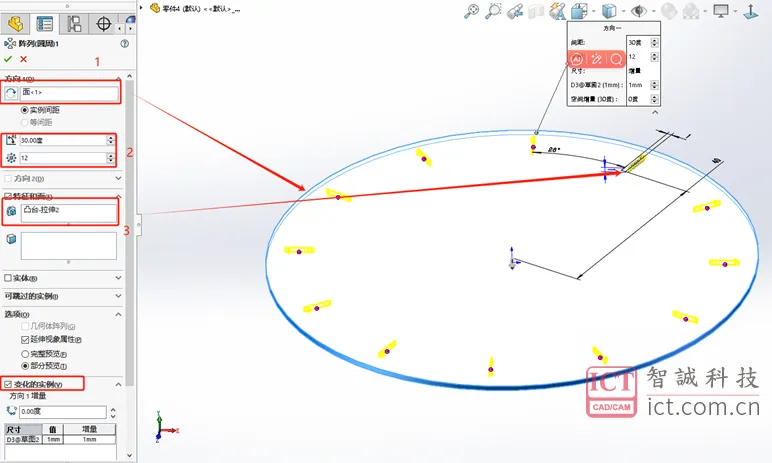This screenshot has height=463, width=772.
Task: Click the features to pattern icon
Action: (11, 211)
